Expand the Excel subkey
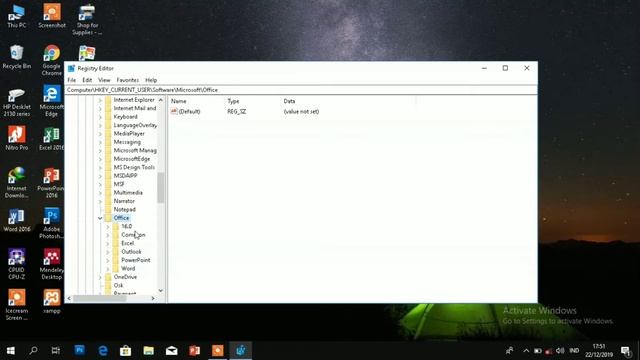 tap(108, 243)
